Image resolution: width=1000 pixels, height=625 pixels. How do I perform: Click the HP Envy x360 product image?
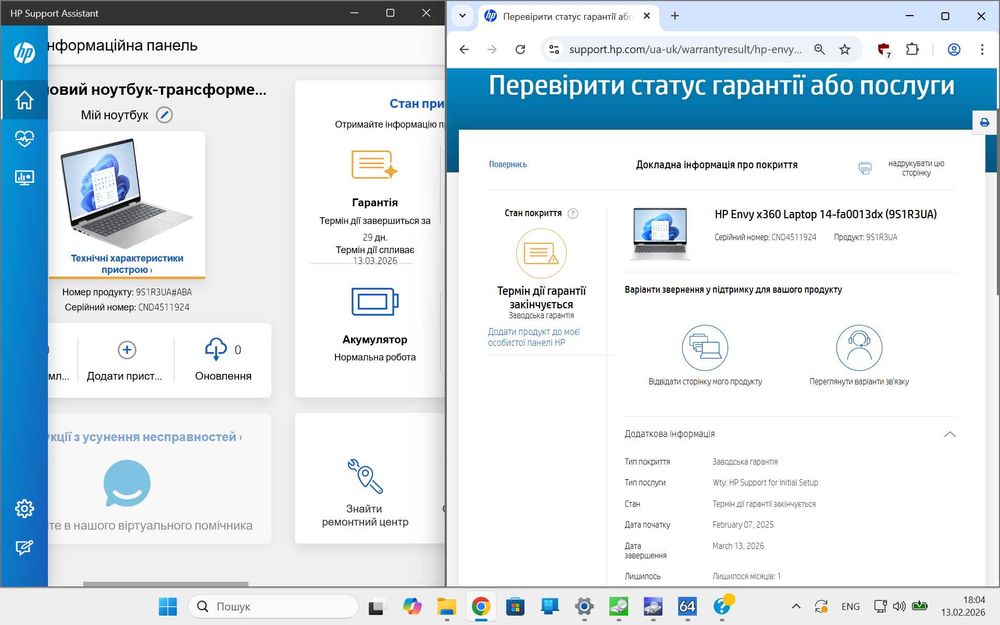659,232
